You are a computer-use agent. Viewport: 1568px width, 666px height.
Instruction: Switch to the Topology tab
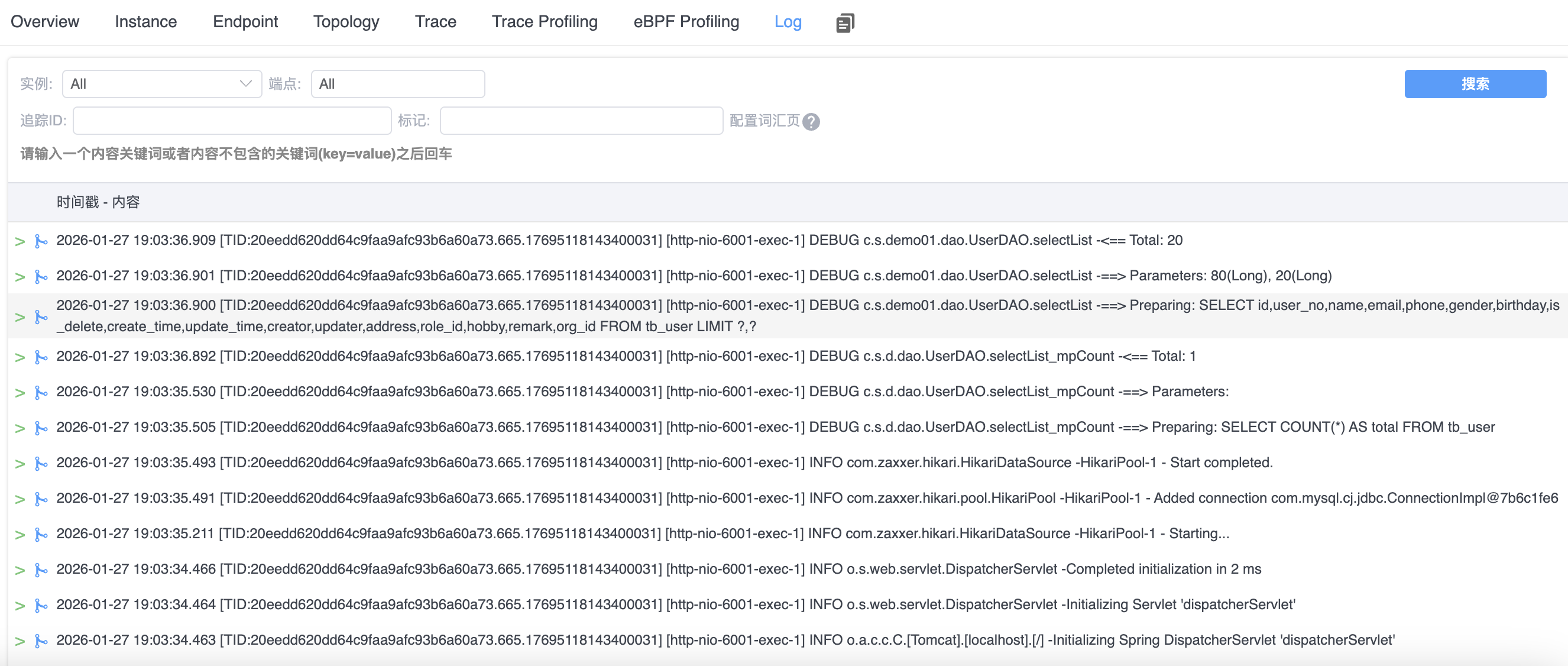(x=346, y=22)
